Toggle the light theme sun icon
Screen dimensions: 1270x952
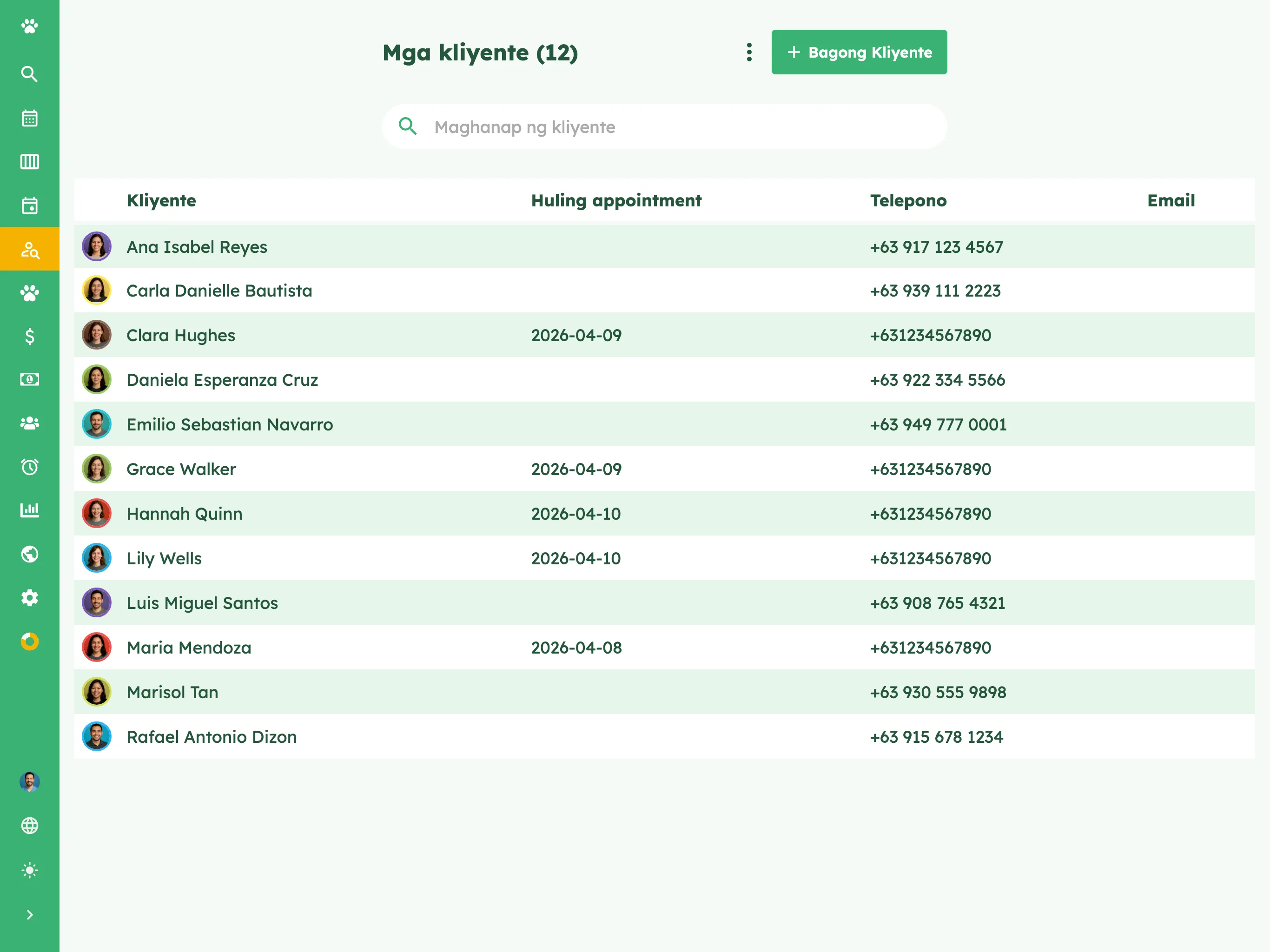(29, 871)
